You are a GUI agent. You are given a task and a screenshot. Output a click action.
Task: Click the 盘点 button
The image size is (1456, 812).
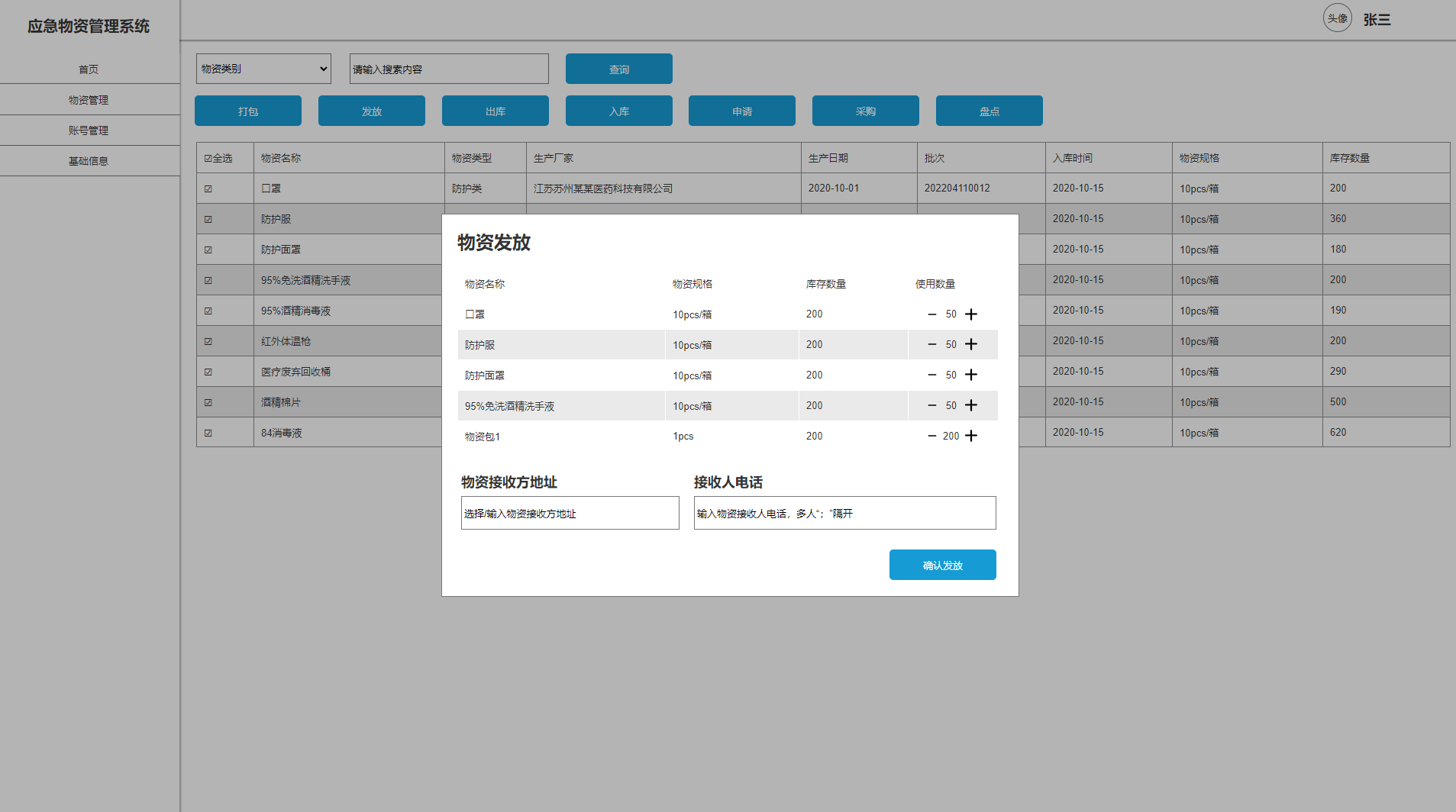pyautogui.click(x=989, y=111)
